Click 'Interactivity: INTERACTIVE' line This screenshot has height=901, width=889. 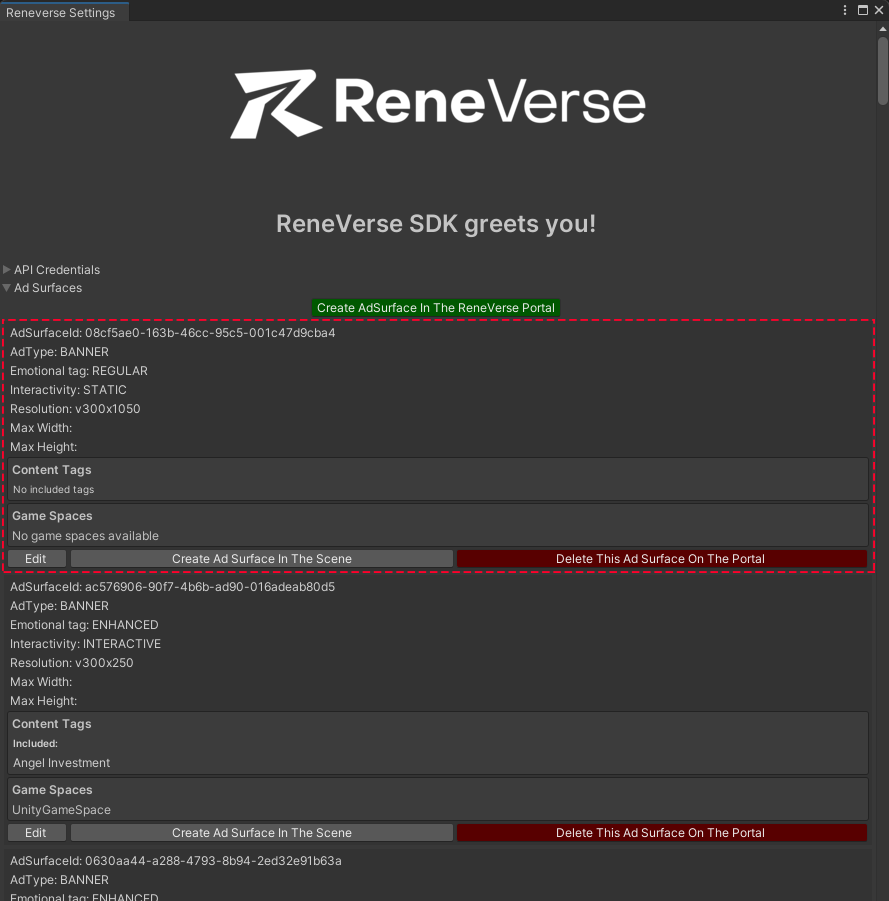tap(85, 644)
